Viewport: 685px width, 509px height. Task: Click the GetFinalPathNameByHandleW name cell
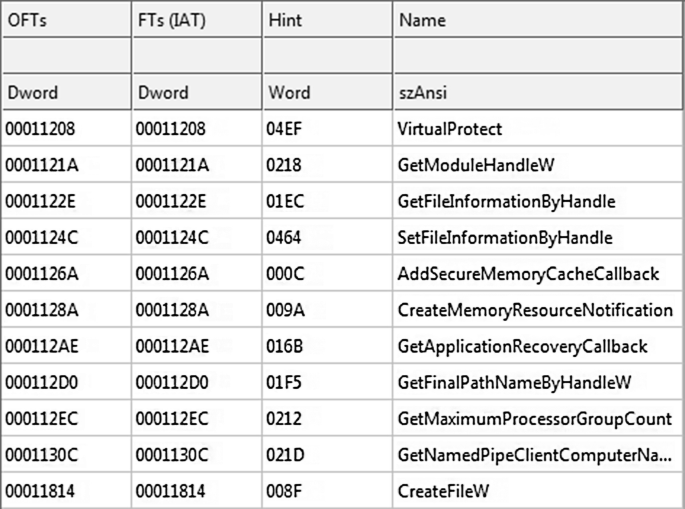coord(514,383)
